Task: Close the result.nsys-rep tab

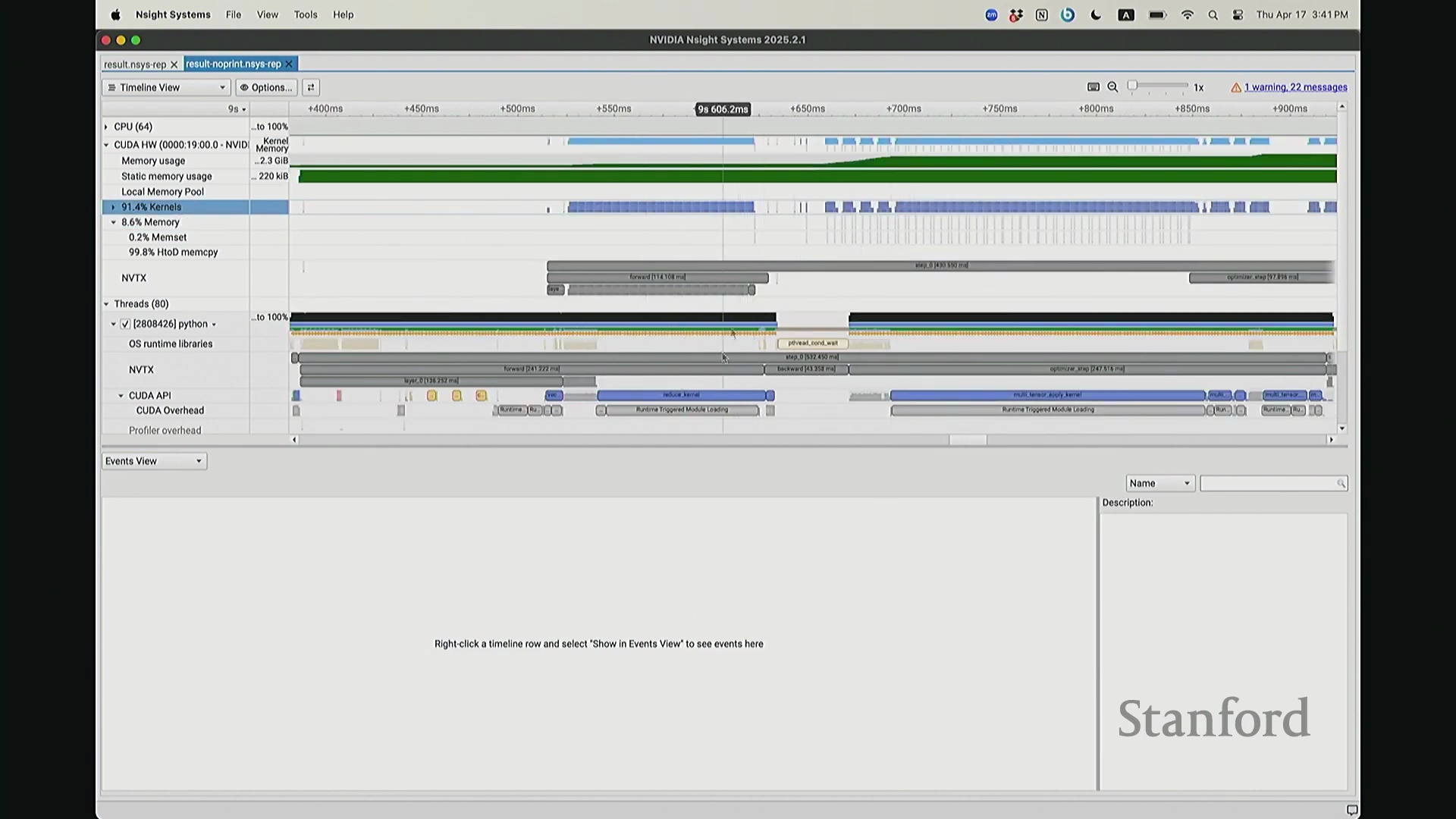Action: [174, 64]
